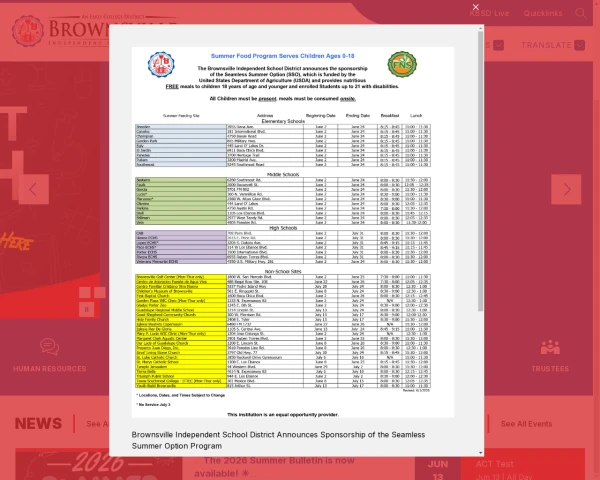Click the 'Summer Feeding Site' column header
This screenshot has height=480, width=600.
(181, 115)
